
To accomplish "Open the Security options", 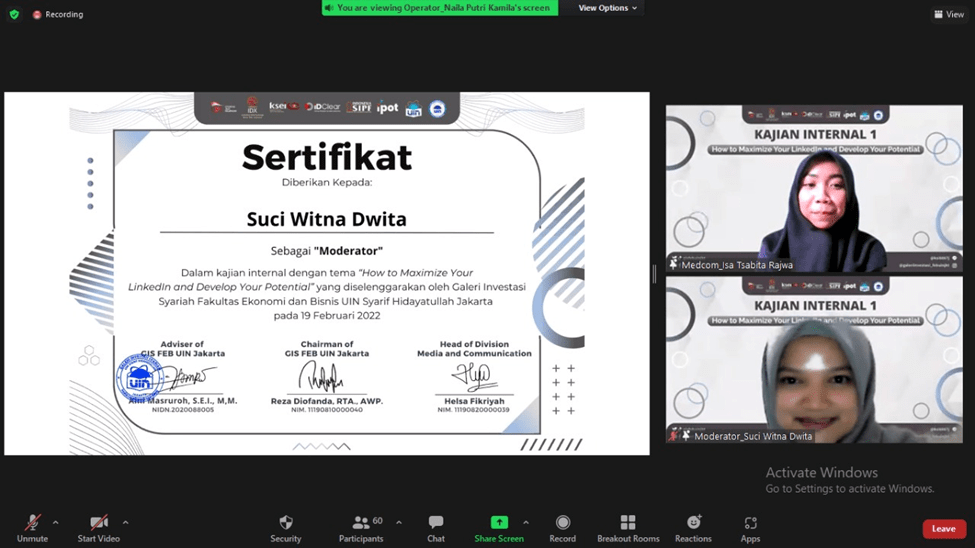I will [x=285, y=528].
